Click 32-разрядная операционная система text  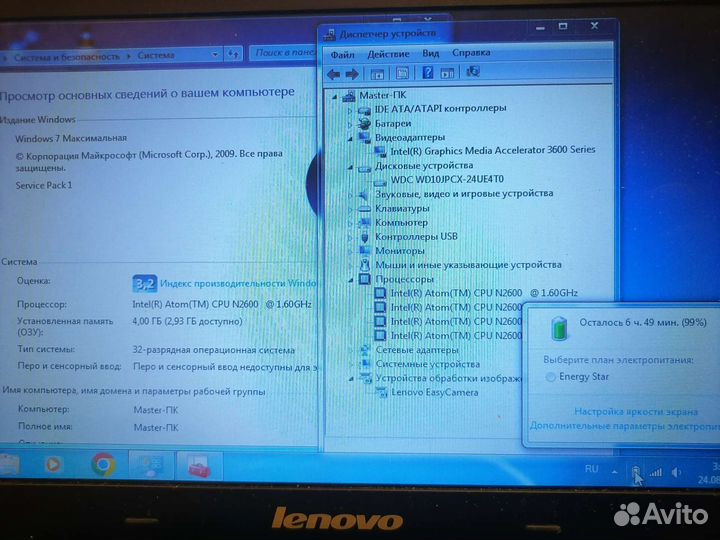coord(214,350)
